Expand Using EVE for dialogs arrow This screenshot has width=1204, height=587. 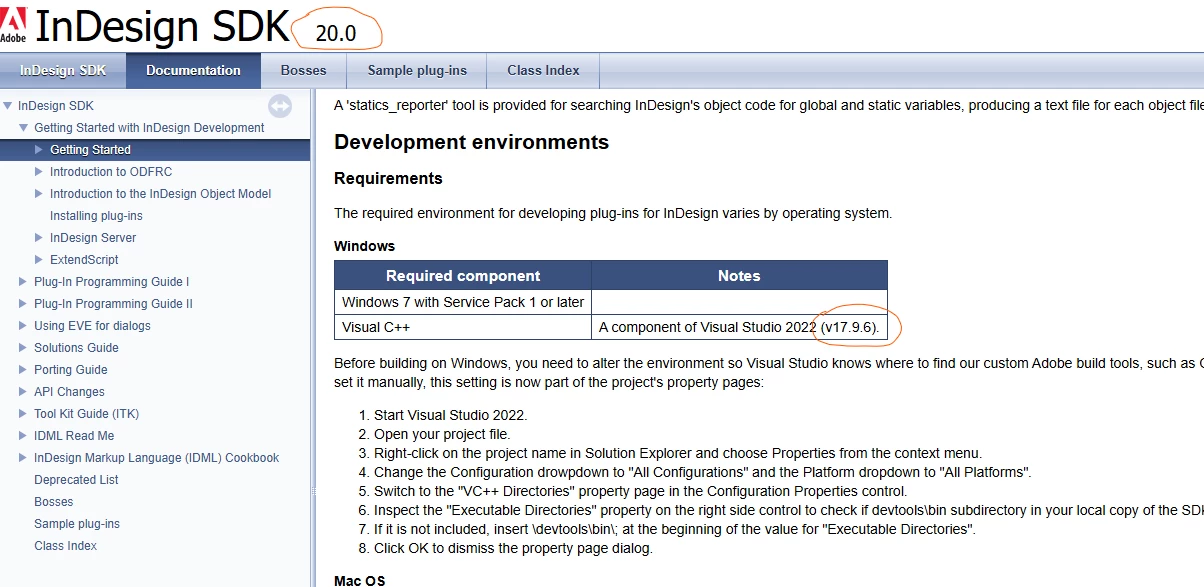click(24, 326)
